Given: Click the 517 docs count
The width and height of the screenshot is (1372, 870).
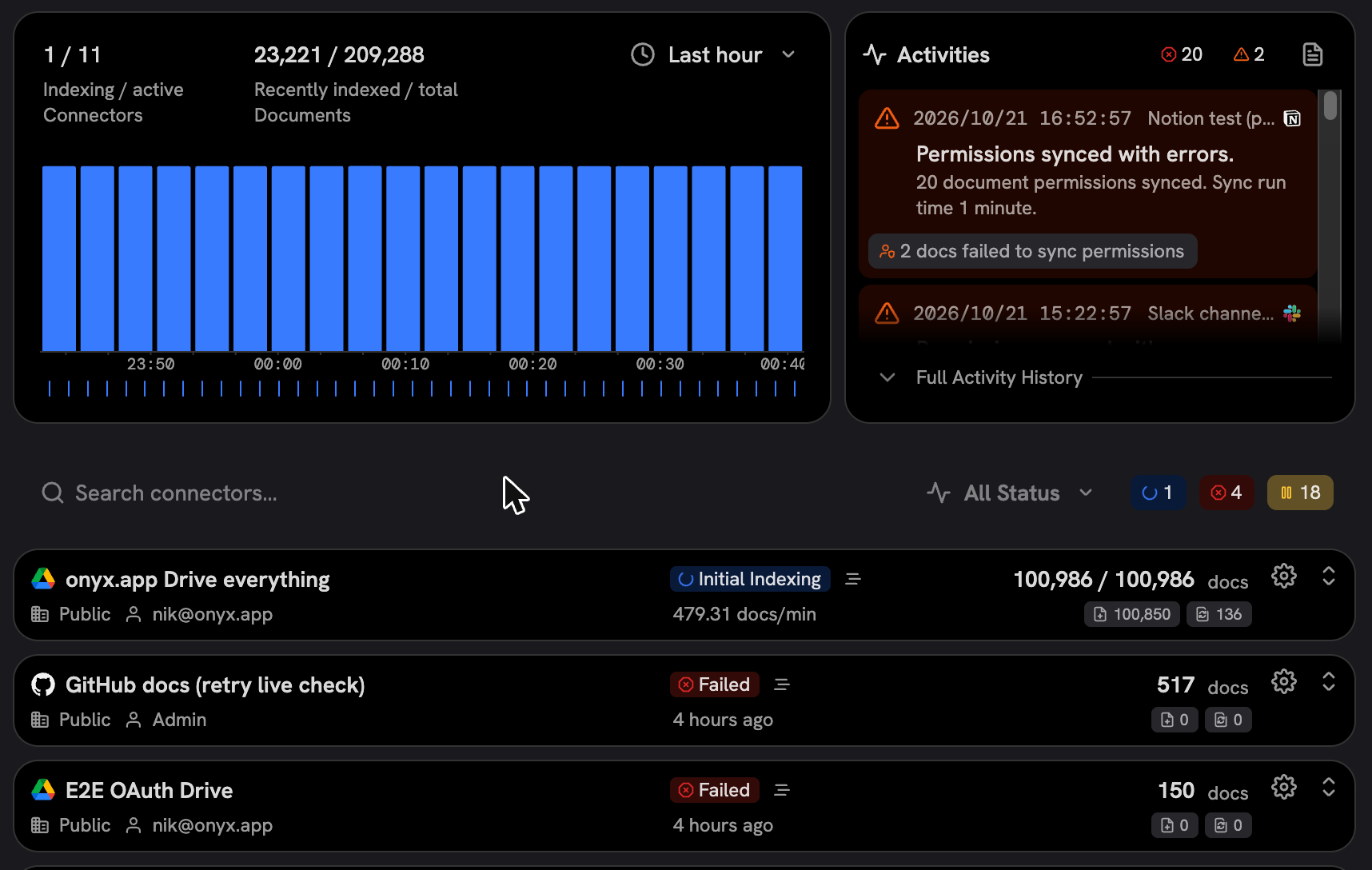Looking at the screenshot, I should 1176,685.
